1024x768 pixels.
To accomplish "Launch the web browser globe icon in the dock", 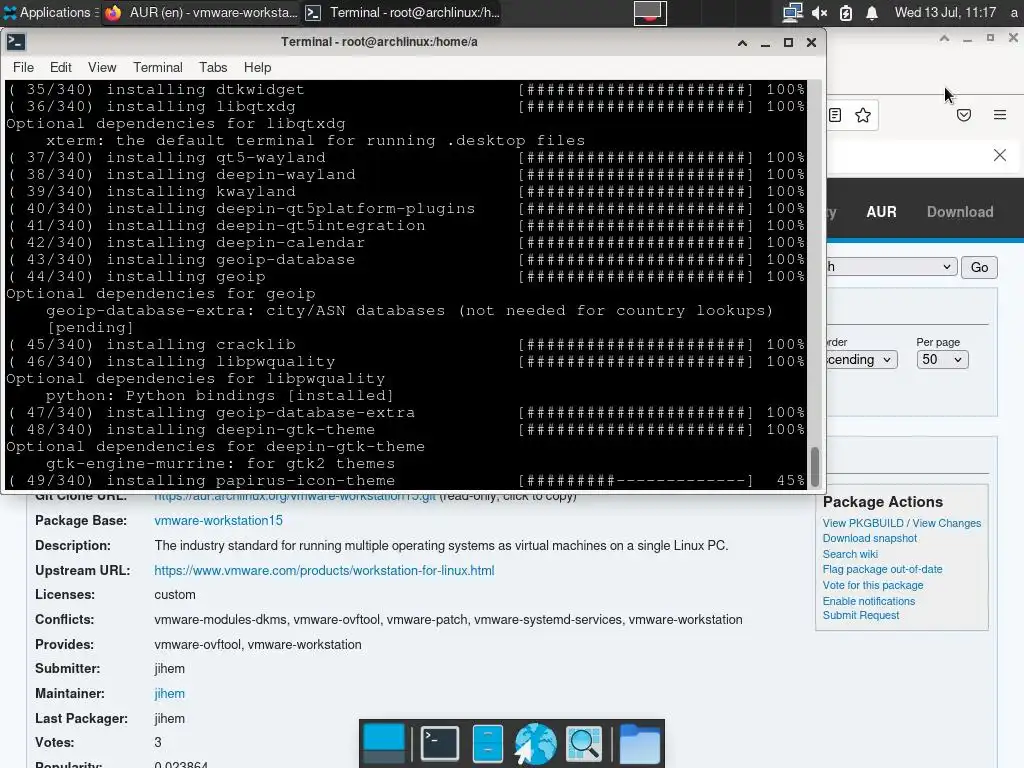I will point(536,744).
